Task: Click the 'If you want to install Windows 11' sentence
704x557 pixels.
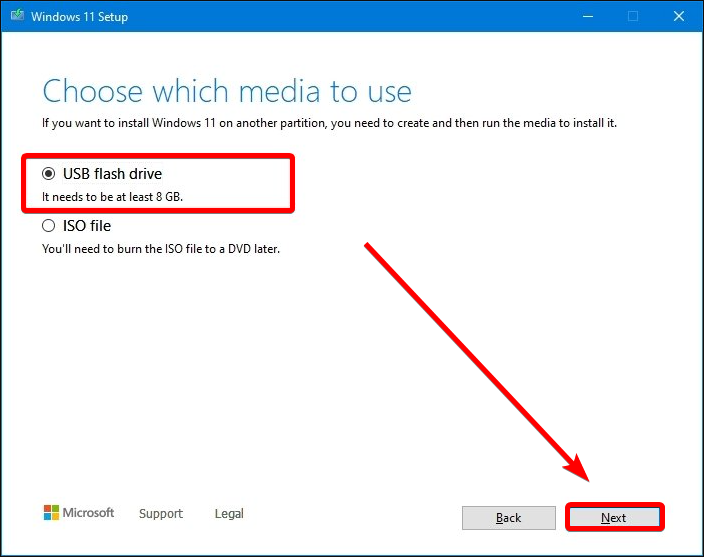Action: pyautogui.click(x=329, y=123)
